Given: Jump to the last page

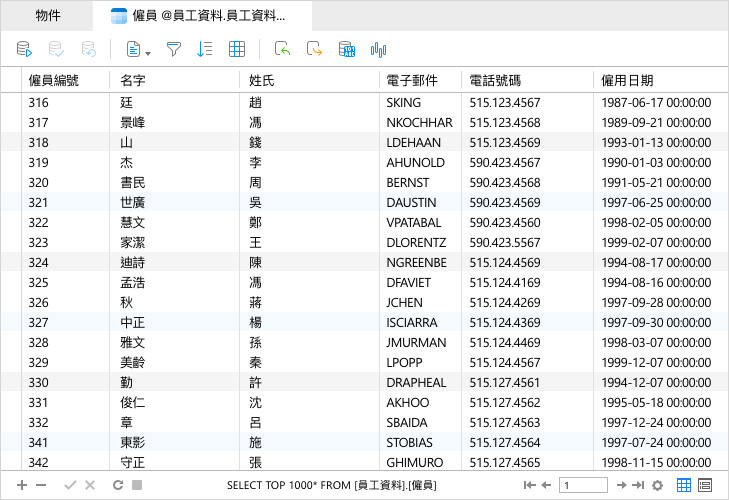Looking at the screenshot, I should (x=638, y=485).
